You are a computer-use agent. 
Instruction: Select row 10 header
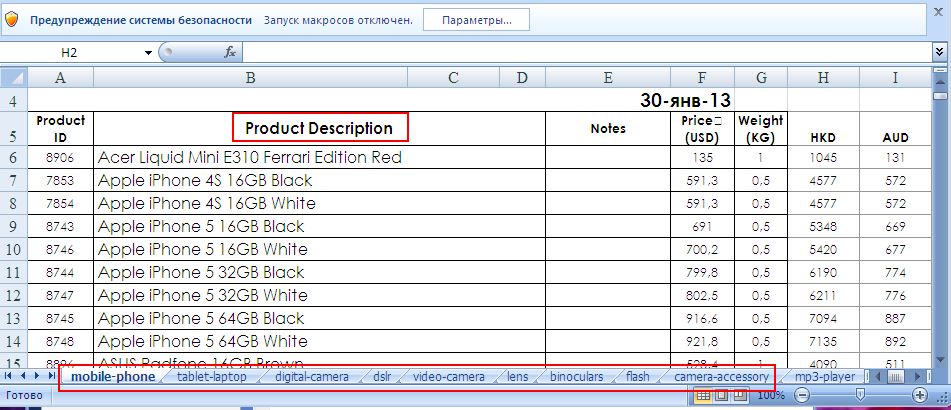13,249
